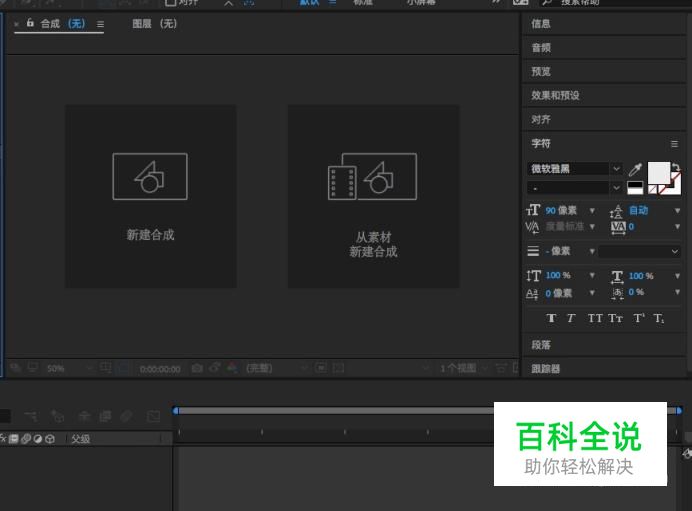Click the search help magnifier icon
The height and width of the screenshot is (511, 692).
pos(547,3)
